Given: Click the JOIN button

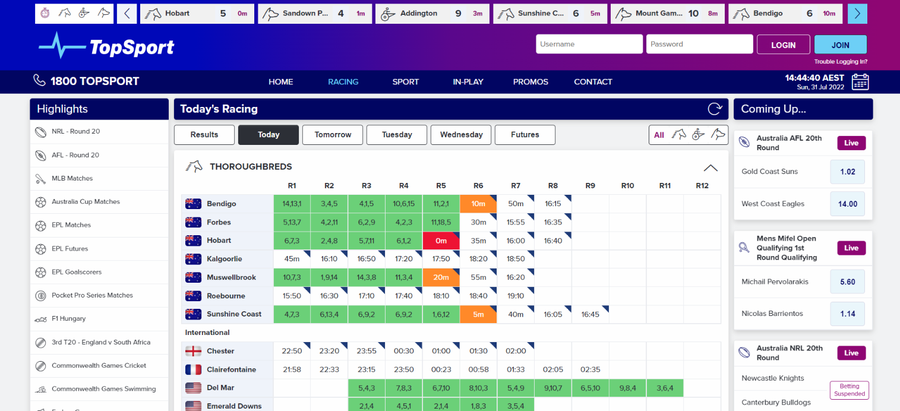Looking at the screenshot, I should point(841,44).
